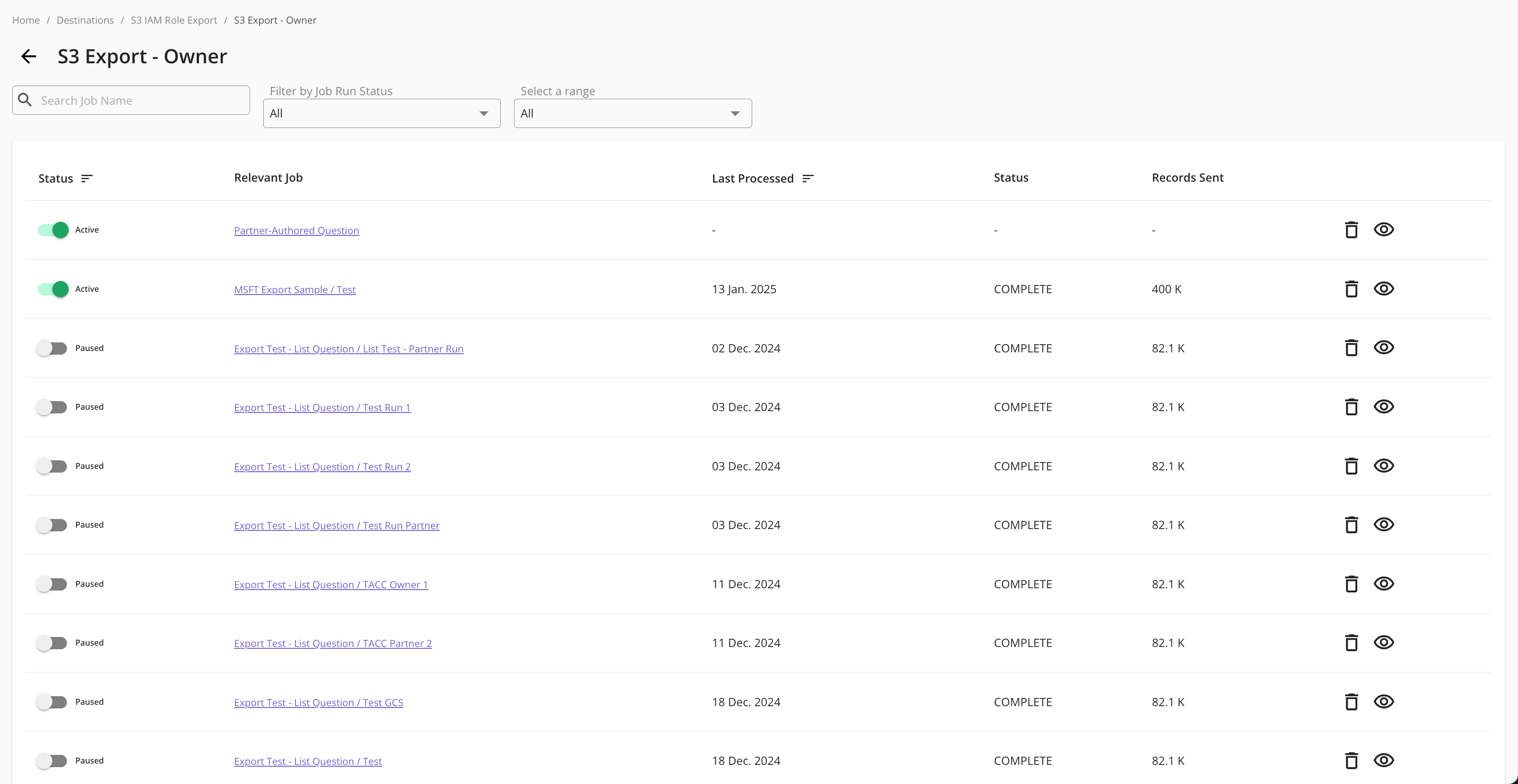Delete the Partner-Authored Question export row
1518x784 pixels.
tap(1351, 230)
